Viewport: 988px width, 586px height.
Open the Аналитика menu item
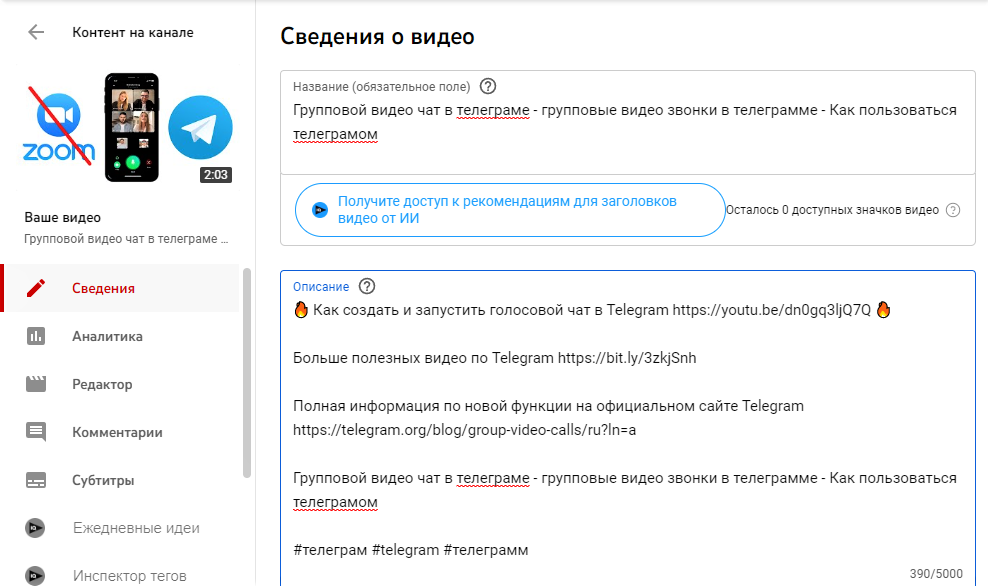click(x=122, y=336)
